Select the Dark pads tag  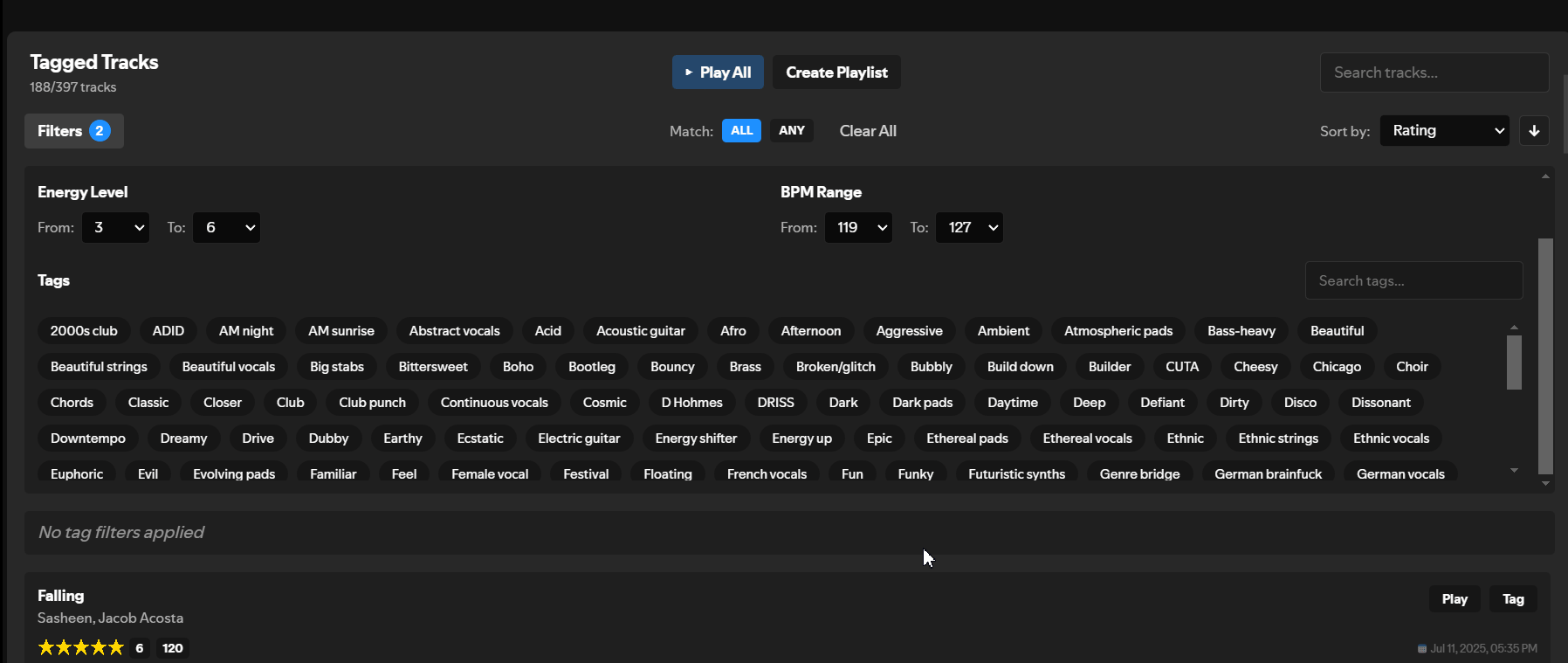tap(922, 403)
